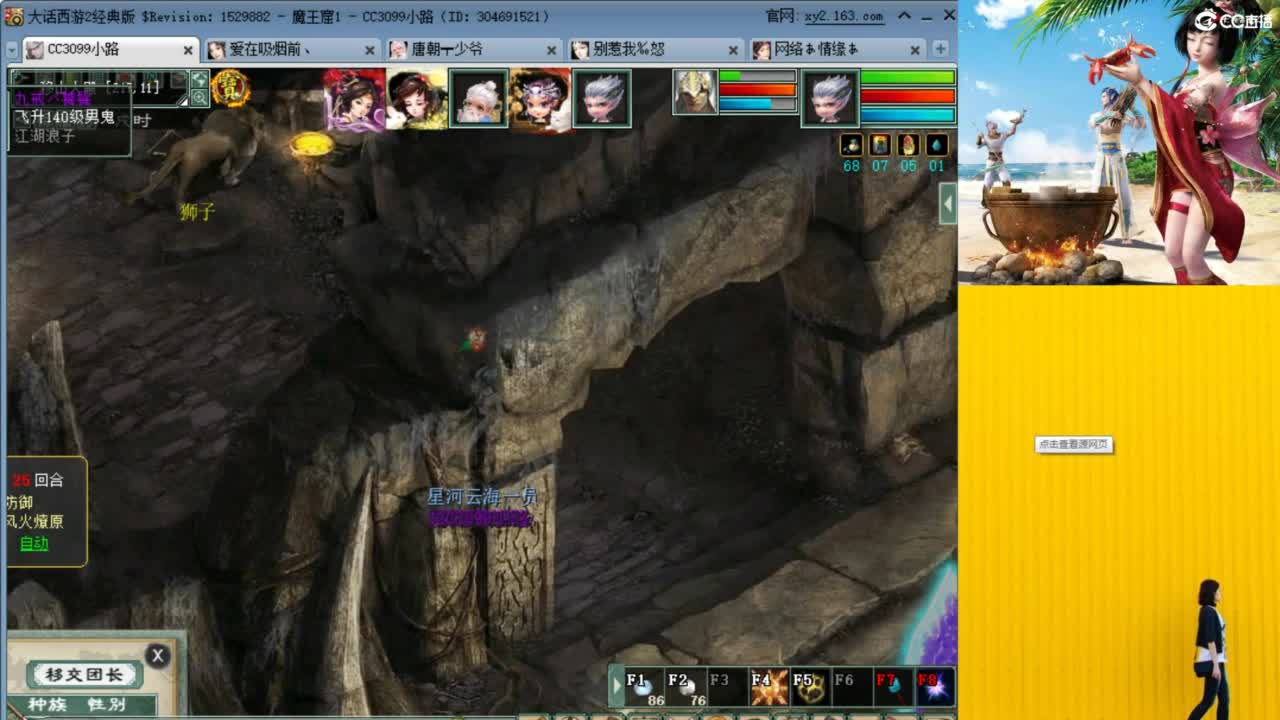The width and height of the screenshot is (1280, 720).
Task: Open the 网络情缘 tab
Action: tap(838, 49)
